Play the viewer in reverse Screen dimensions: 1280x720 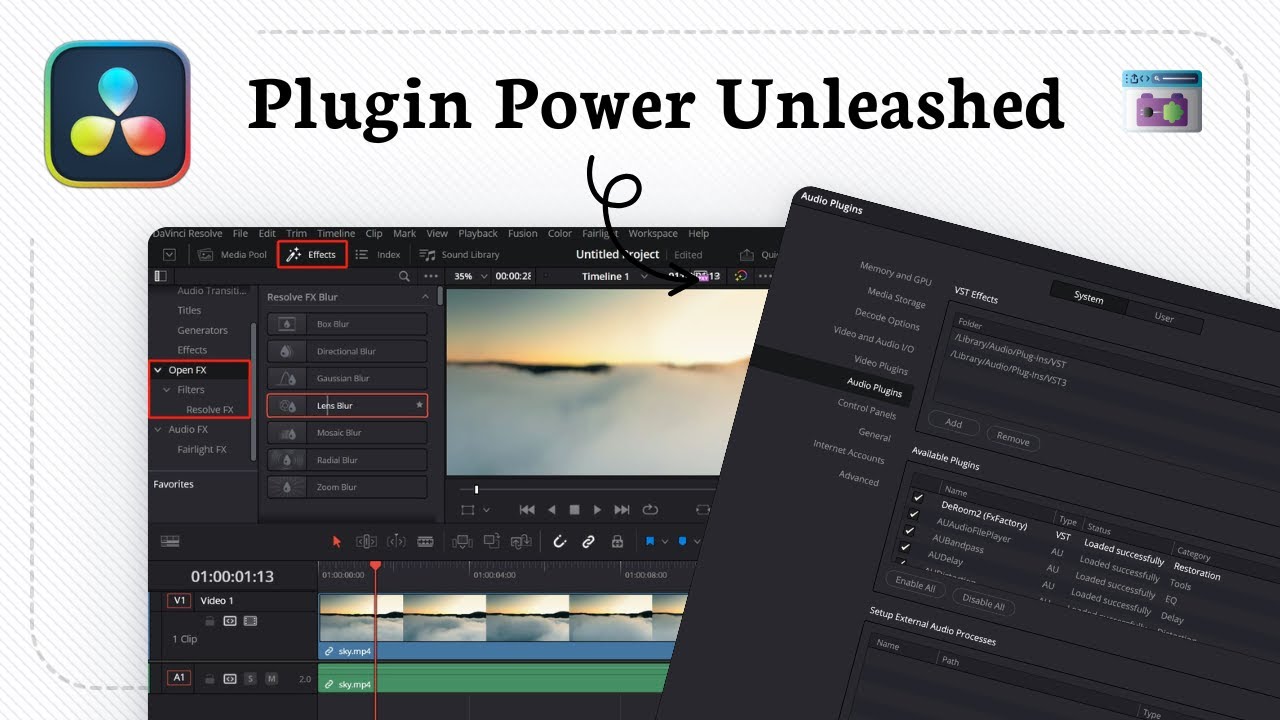click(551, 510)
